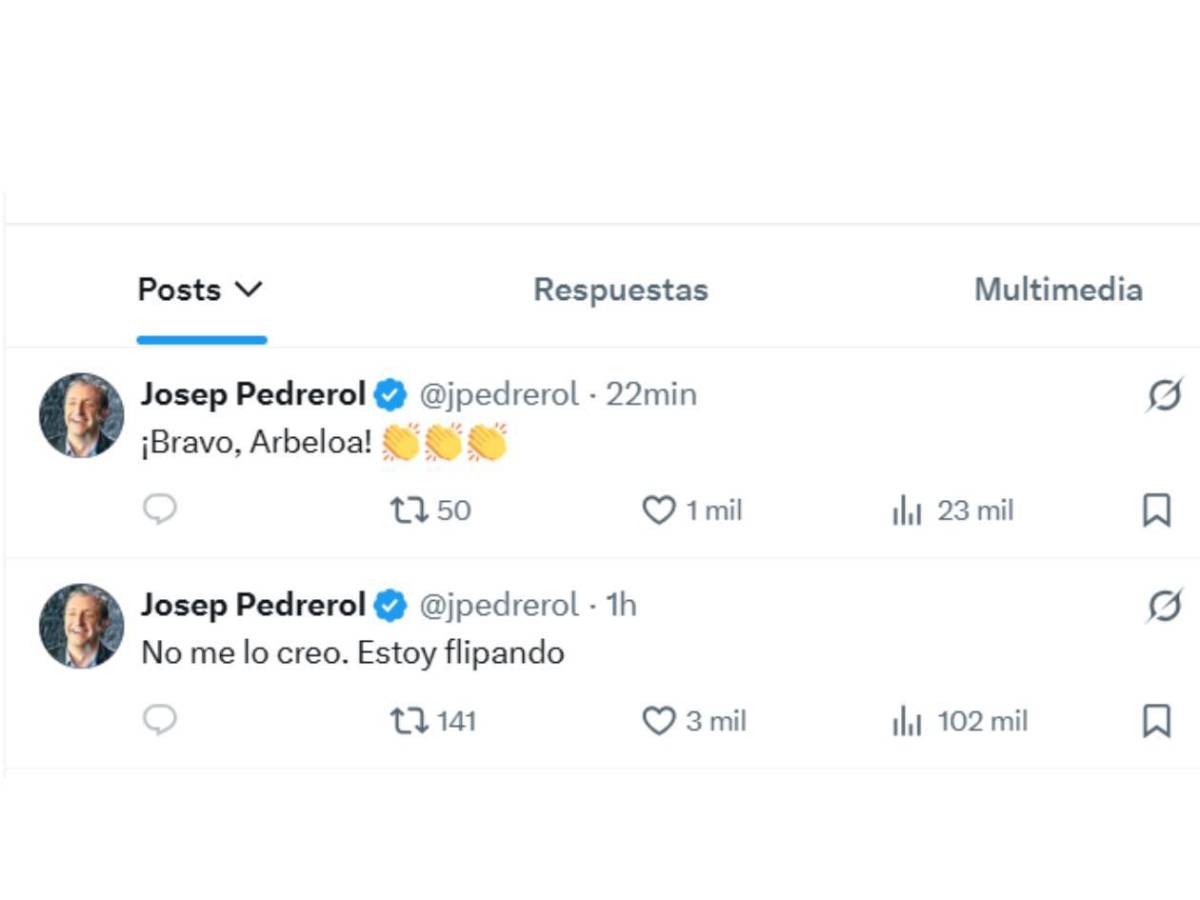Like the ¡Bravo, Arbeloa! tweet

pos(658,510)
